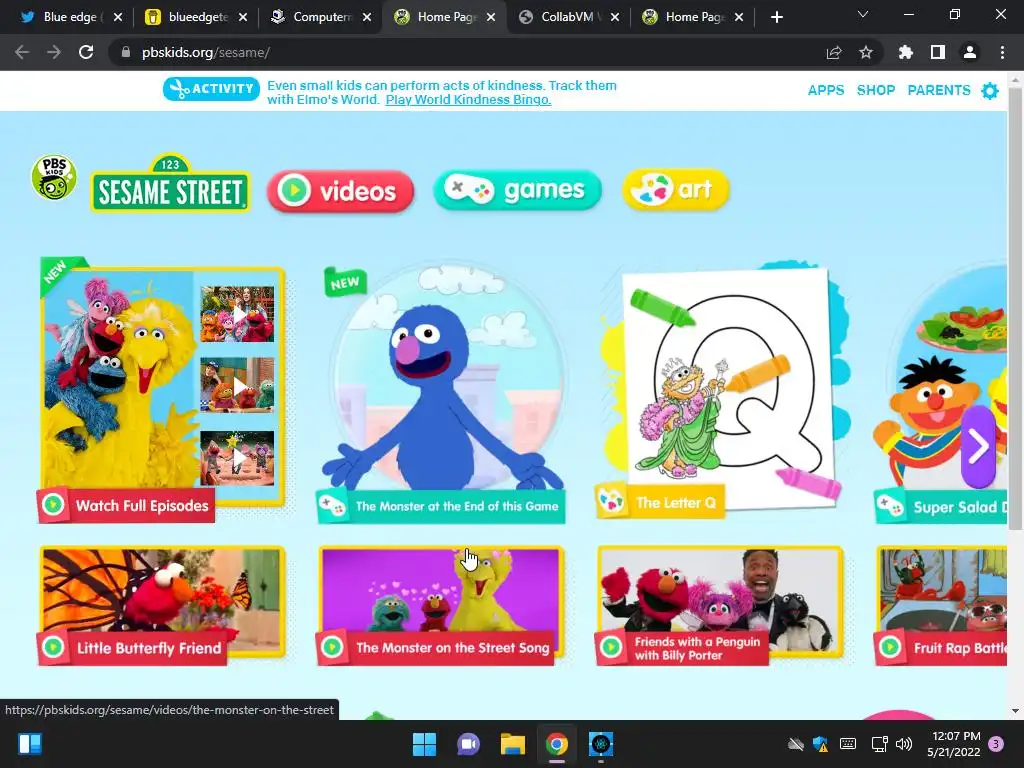Viewport: 1024px width, 768px height.
Task: Open the PARENTS link
Action: 938,90
